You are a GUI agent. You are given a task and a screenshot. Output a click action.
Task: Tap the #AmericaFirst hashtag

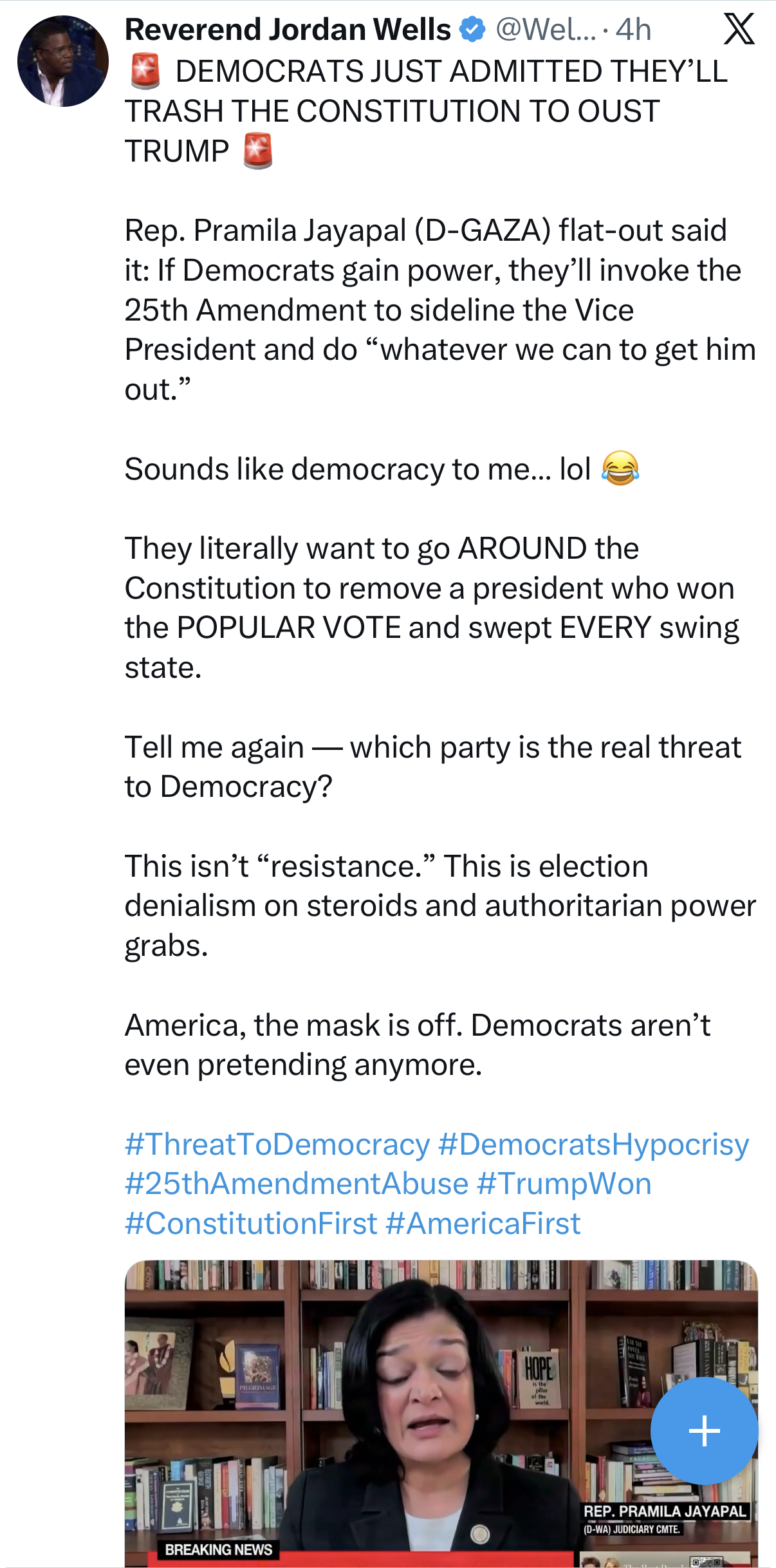tap(483, 1223)
